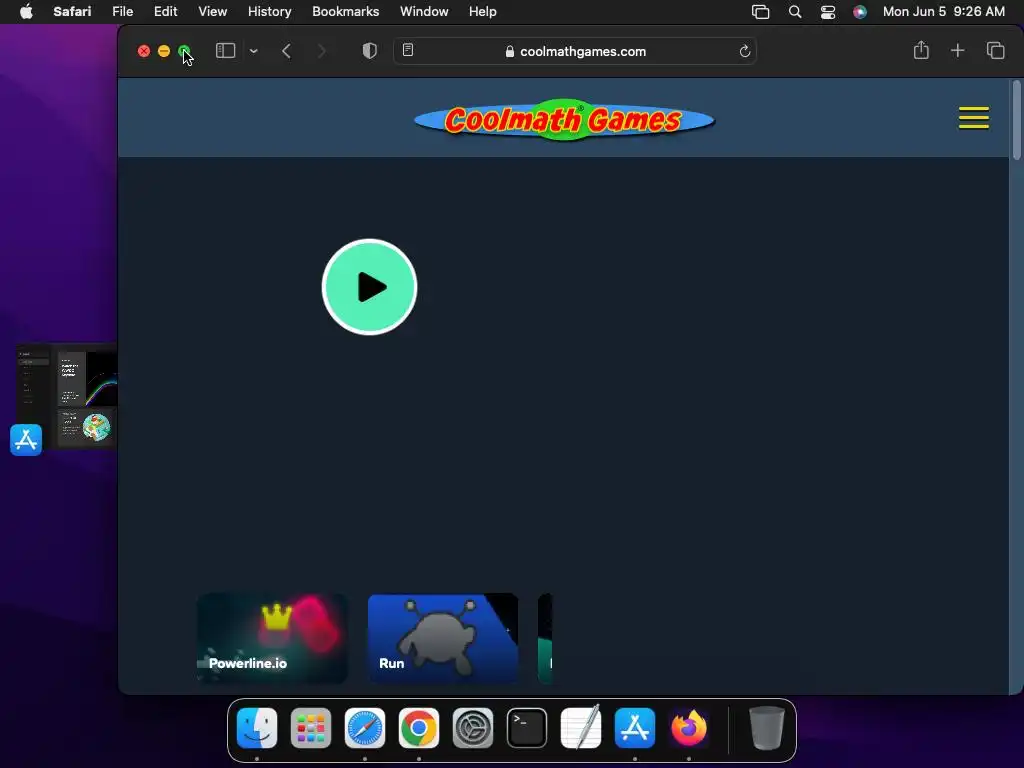Switch to App Store window thumbnail at left
Screen dimensions: 1024x768
[67, 396]
